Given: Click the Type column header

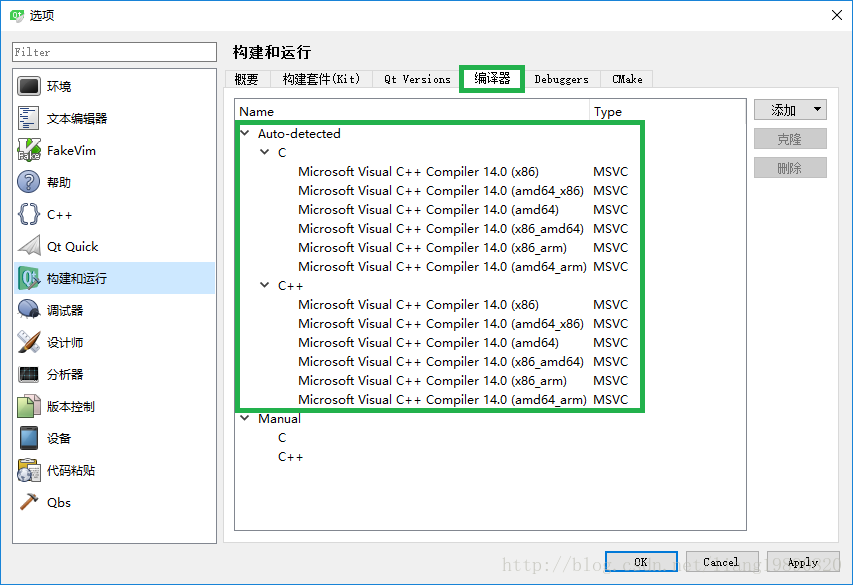Looking at the screenshot, I should tap(667, 112).
